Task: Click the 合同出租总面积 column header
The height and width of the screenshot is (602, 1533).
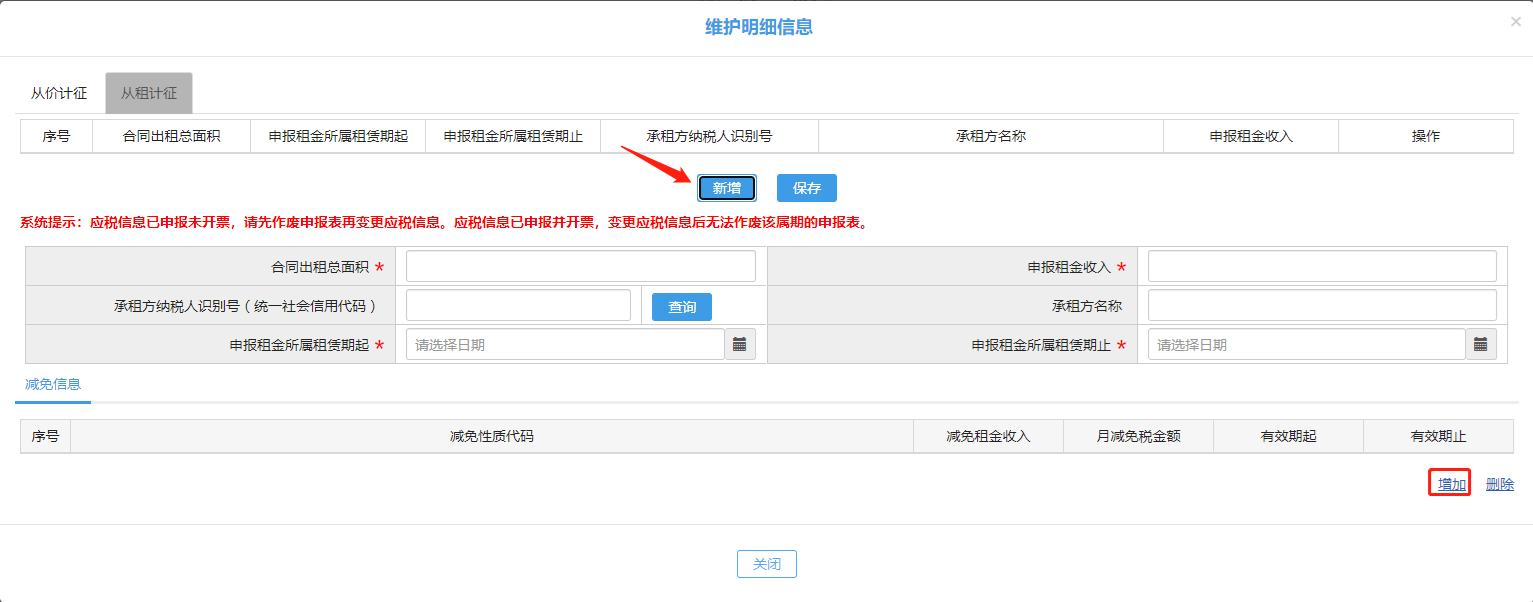Action: pyautogui.click(x=172, y=136)
